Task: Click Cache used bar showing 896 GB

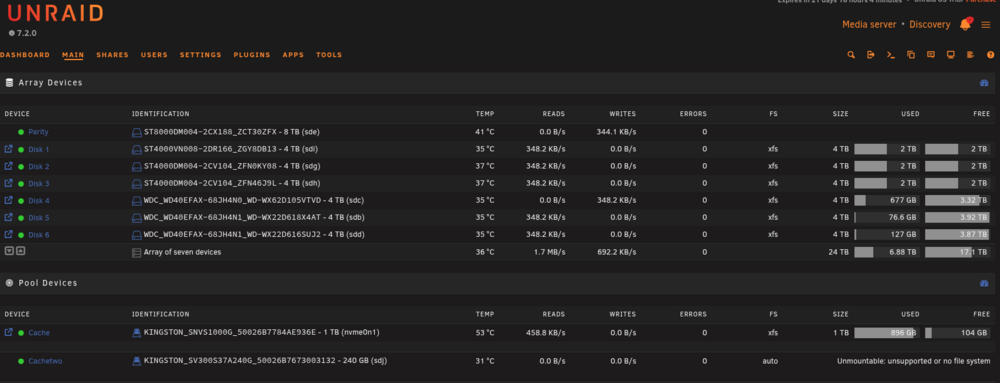Action: 886,333
